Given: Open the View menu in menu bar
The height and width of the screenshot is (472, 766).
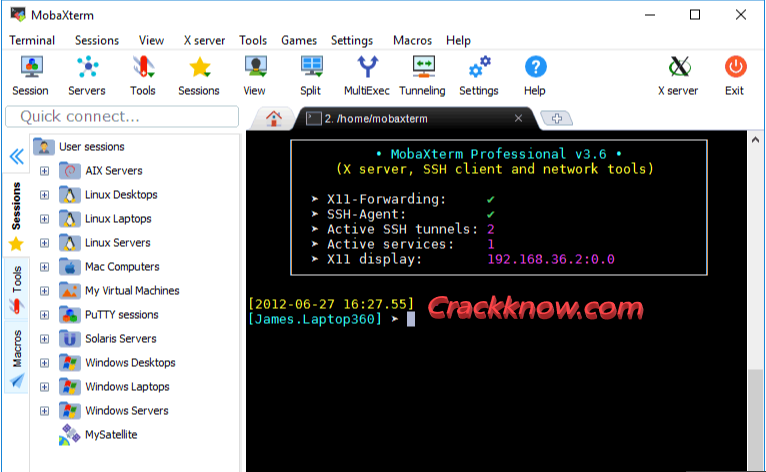Looking at the screenshot, I should click(x=151, y=40).
